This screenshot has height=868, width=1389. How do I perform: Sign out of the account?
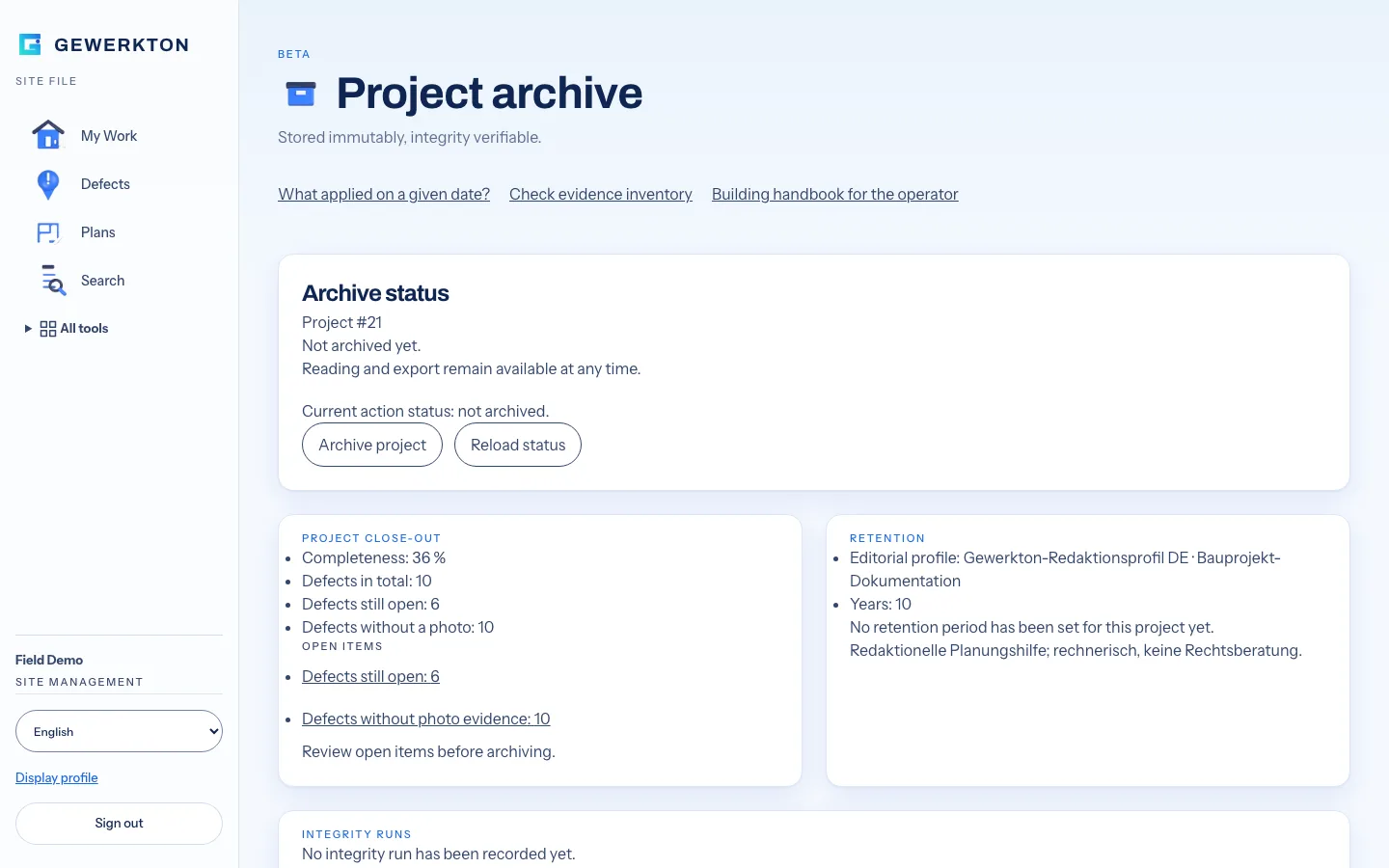coord(119,824)
